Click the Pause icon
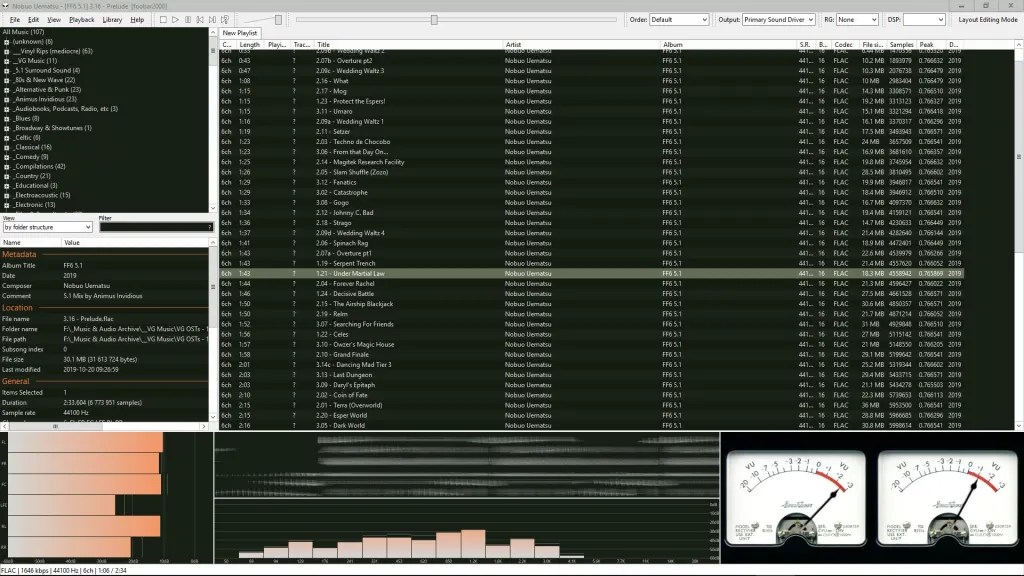The width and height of the screenshot is (1024, 576). point(188,19)
